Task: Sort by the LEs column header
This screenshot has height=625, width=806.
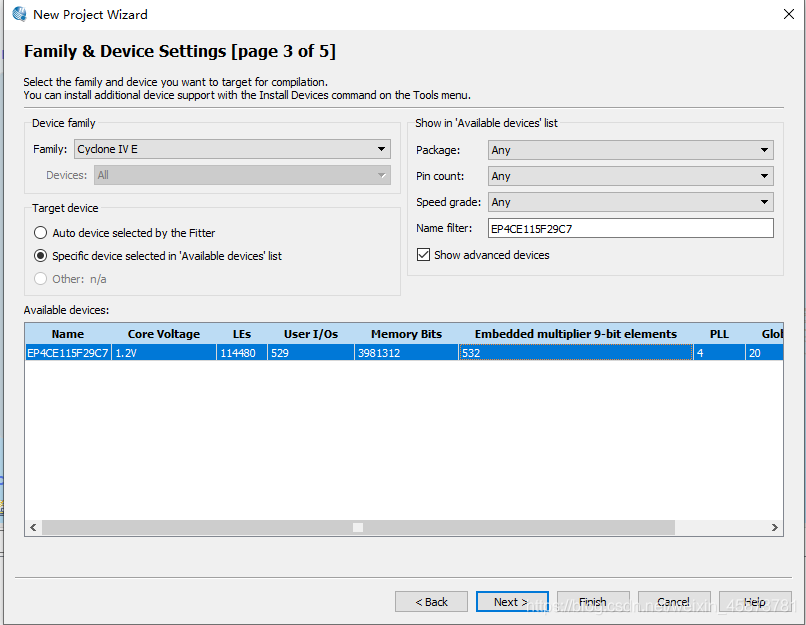Action: [242, 334]
